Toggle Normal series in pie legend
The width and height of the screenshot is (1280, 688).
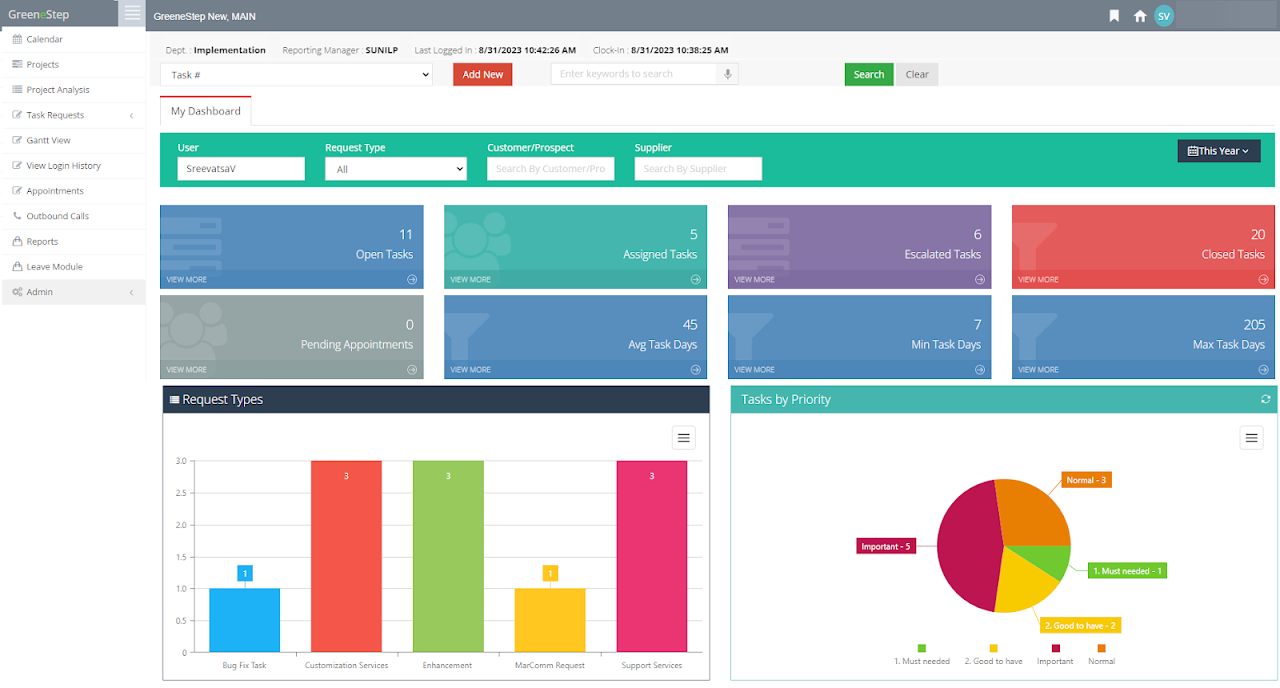click(1101, 655)
